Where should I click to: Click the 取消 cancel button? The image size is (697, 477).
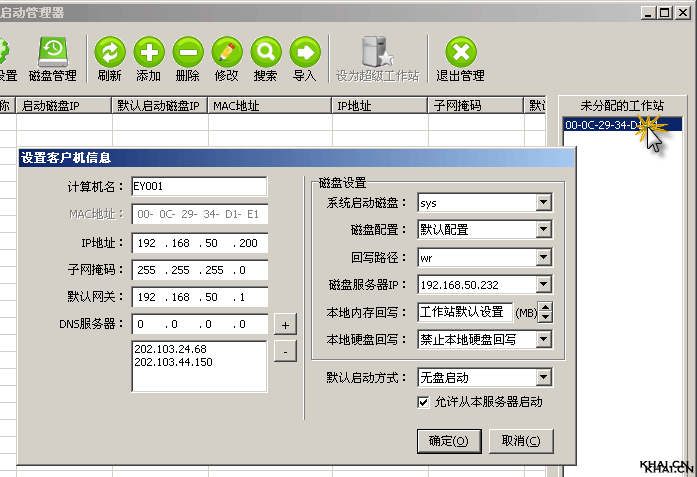(x=521, y=441)
